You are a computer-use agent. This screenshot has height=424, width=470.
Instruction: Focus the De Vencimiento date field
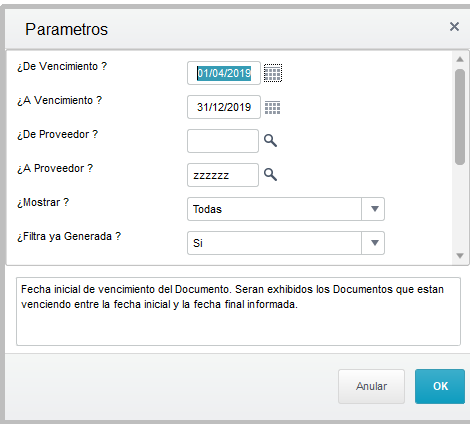click(x=224, y=73)
